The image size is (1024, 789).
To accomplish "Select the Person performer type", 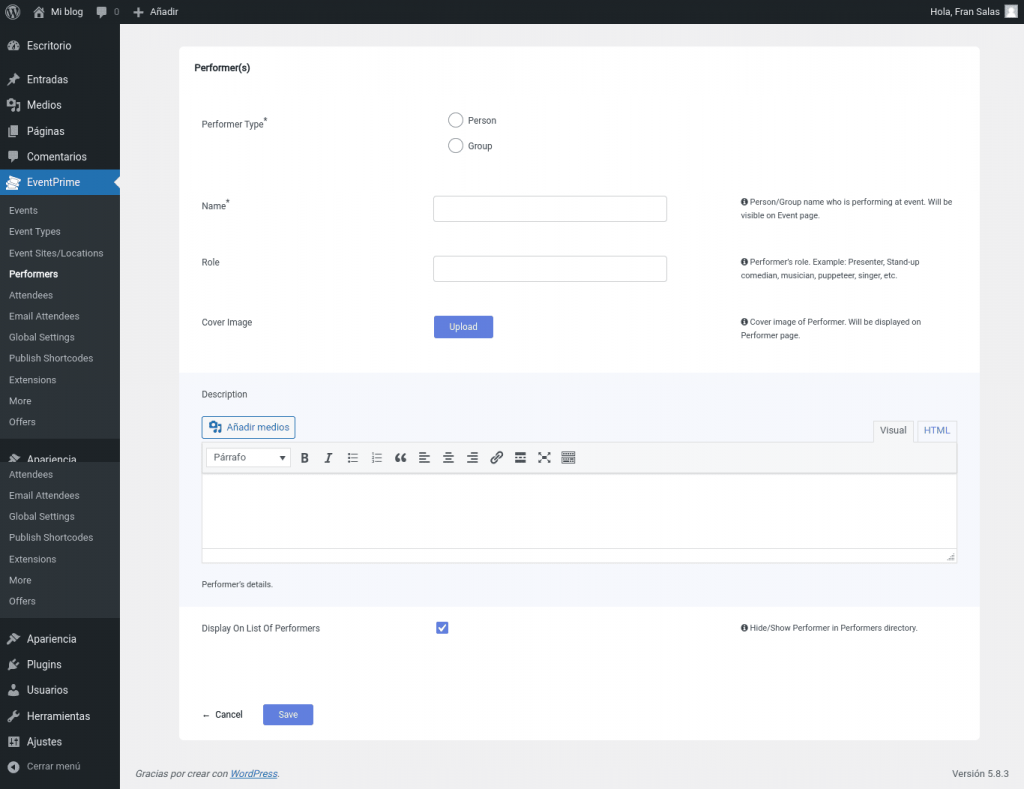I will pyautogui.click(x=455, y=120).
